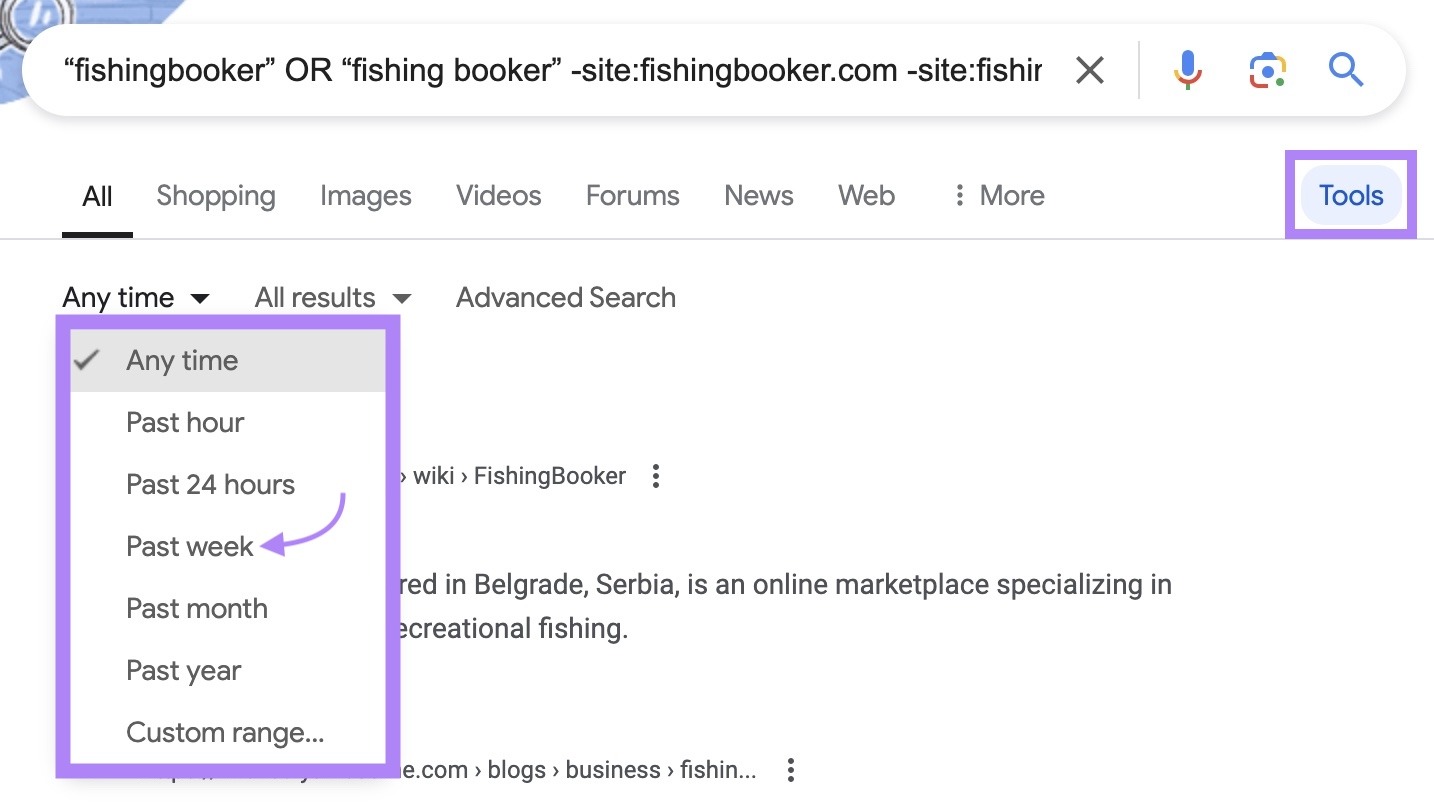Open the Any time dropdown
1434x804 pixels.
pyautogui.click(x=137, y=297)
